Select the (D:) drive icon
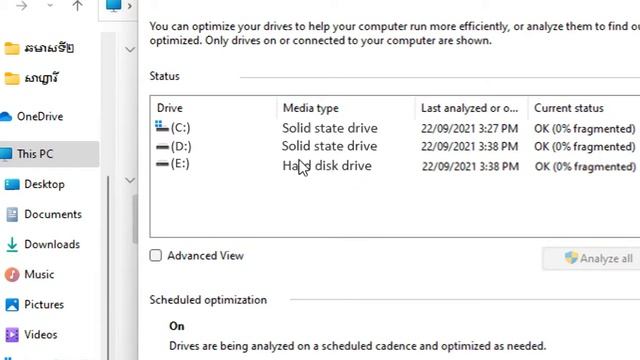 coord(162,146)
